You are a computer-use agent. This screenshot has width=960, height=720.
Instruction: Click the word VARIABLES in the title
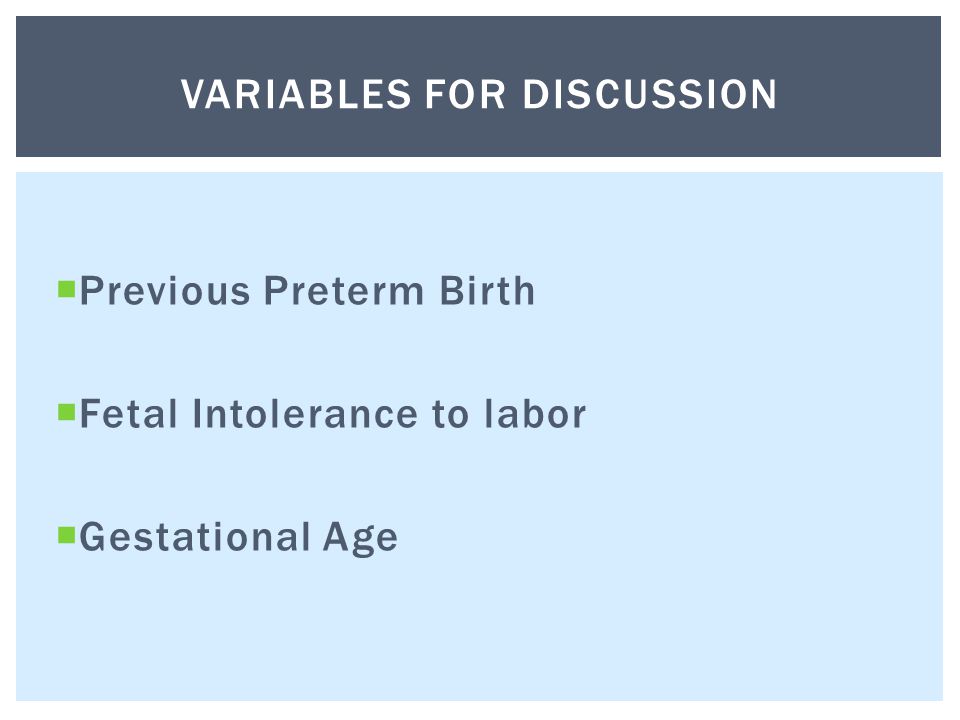pos(296,94)
